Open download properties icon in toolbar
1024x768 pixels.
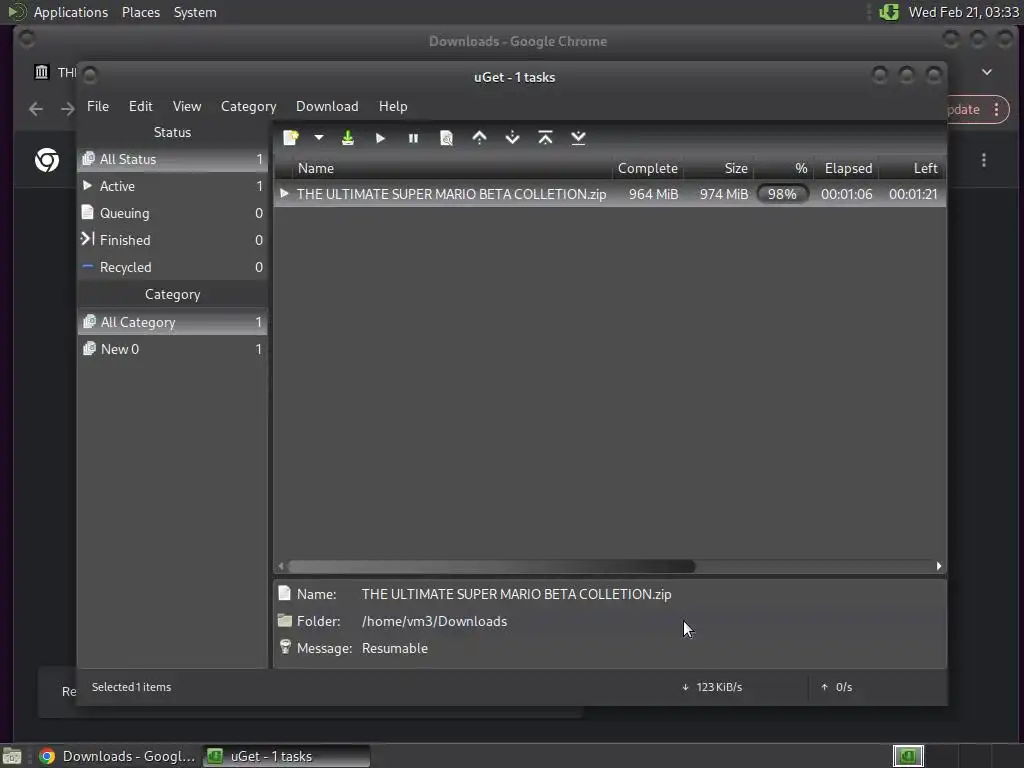click(447, 138)
